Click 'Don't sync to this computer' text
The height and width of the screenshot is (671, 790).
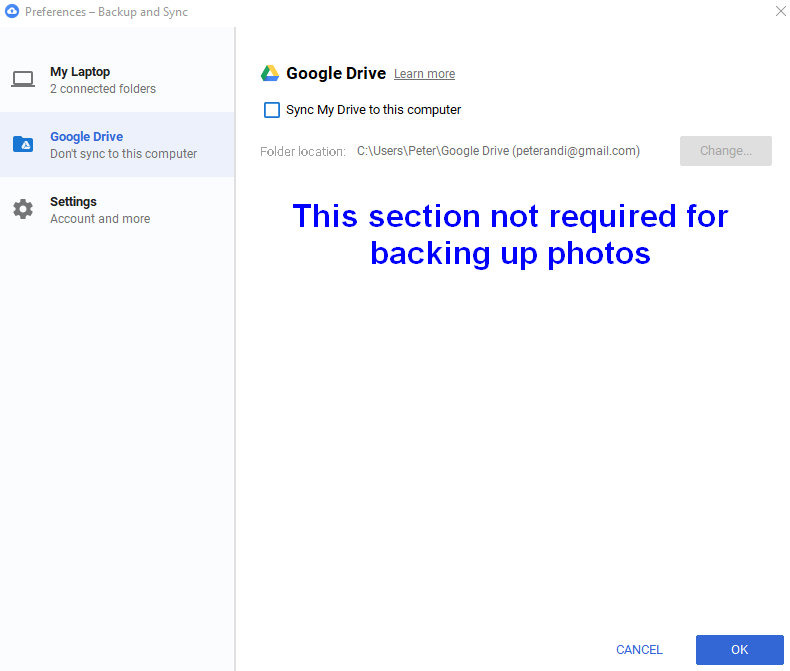[123, 154]
